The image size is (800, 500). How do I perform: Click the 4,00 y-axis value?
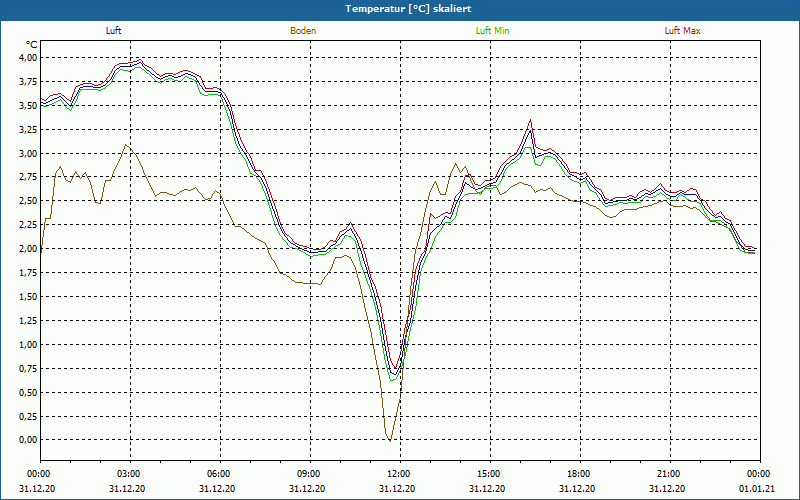[x=29, y=58]
